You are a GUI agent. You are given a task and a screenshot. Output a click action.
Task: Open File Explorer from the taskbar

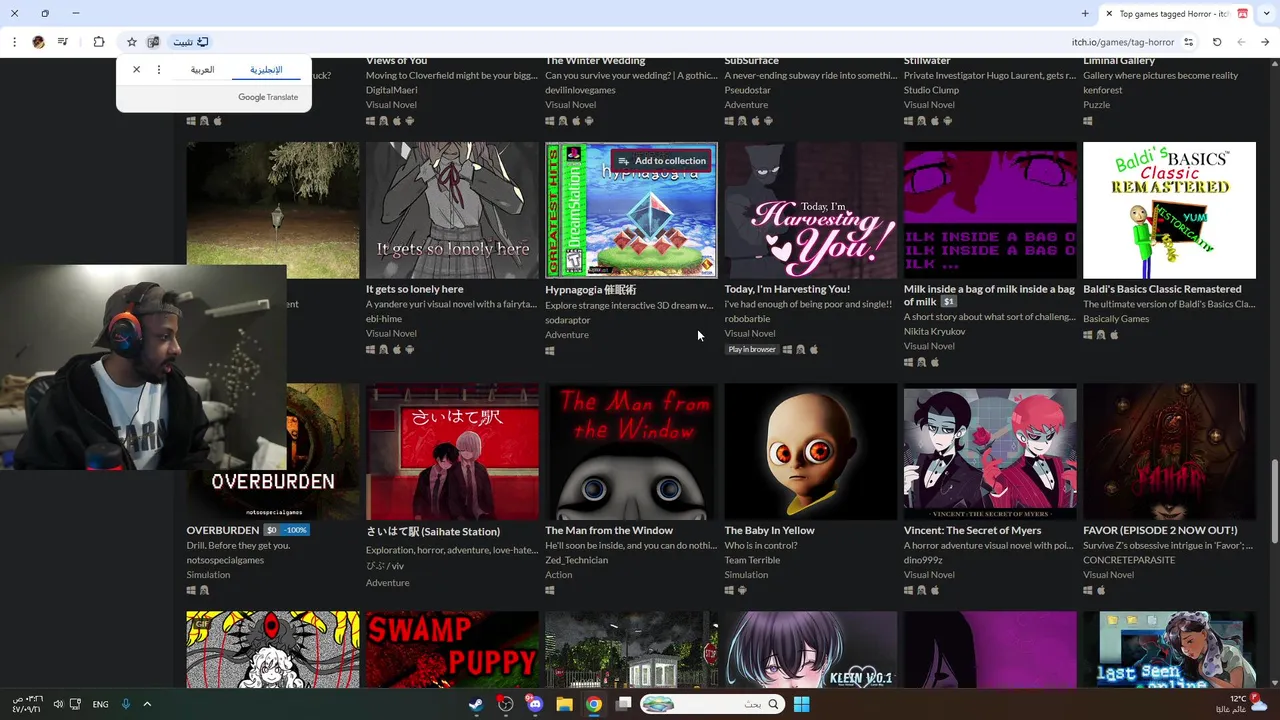tap(564, 704)
